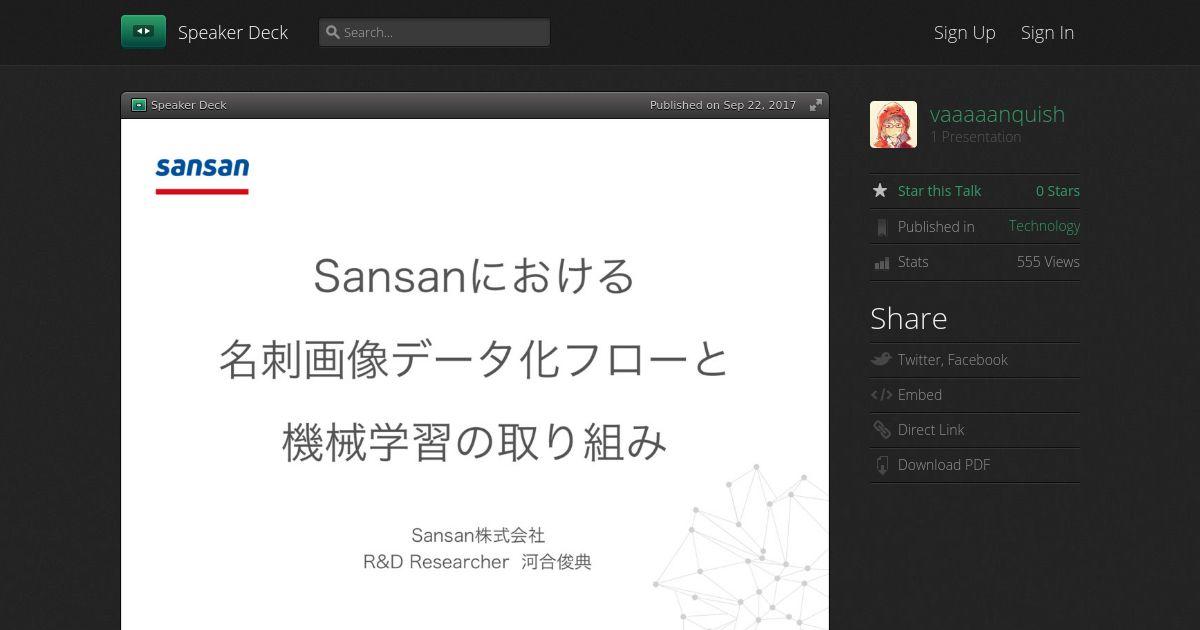The width and height of the screenshot is (1200, 630).
Task: Click the Direct Link chain icon
Action: tap(881, 430)
